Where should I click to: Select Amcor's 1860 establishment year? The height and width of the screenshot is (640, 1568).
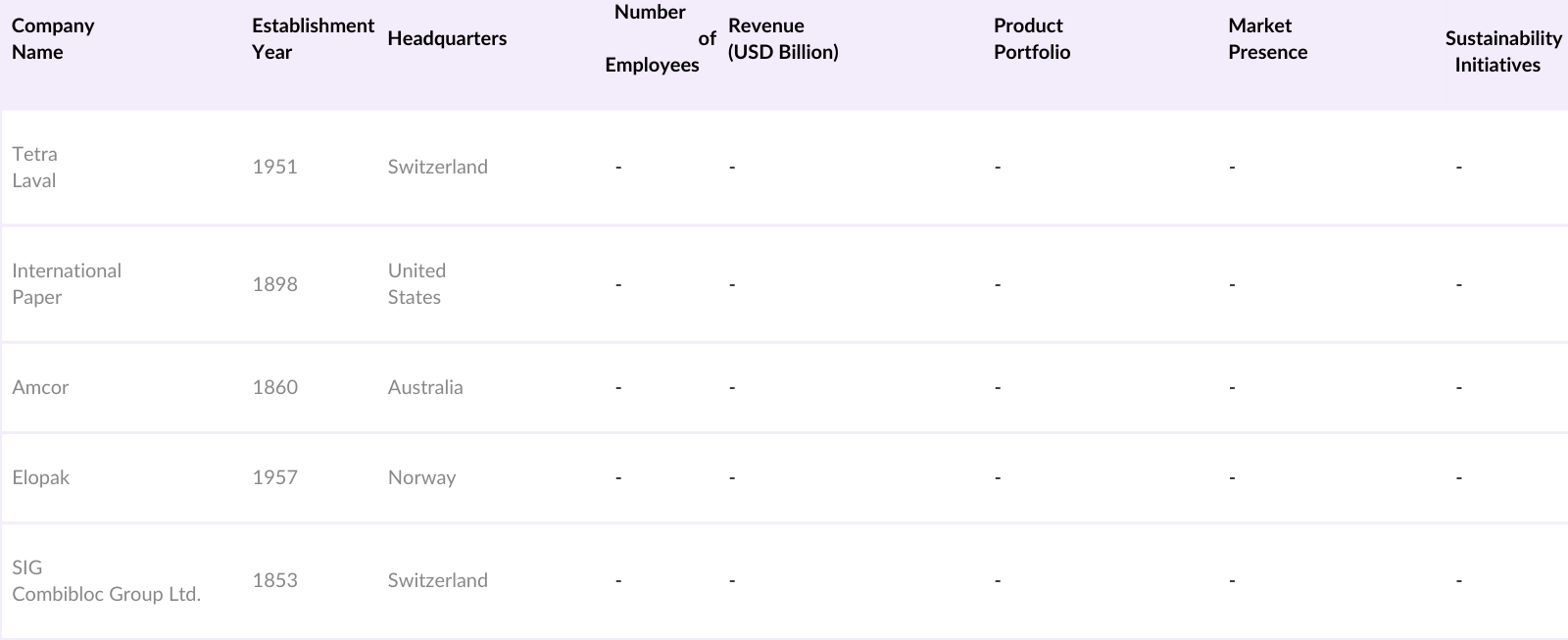(x=274, y=387)
